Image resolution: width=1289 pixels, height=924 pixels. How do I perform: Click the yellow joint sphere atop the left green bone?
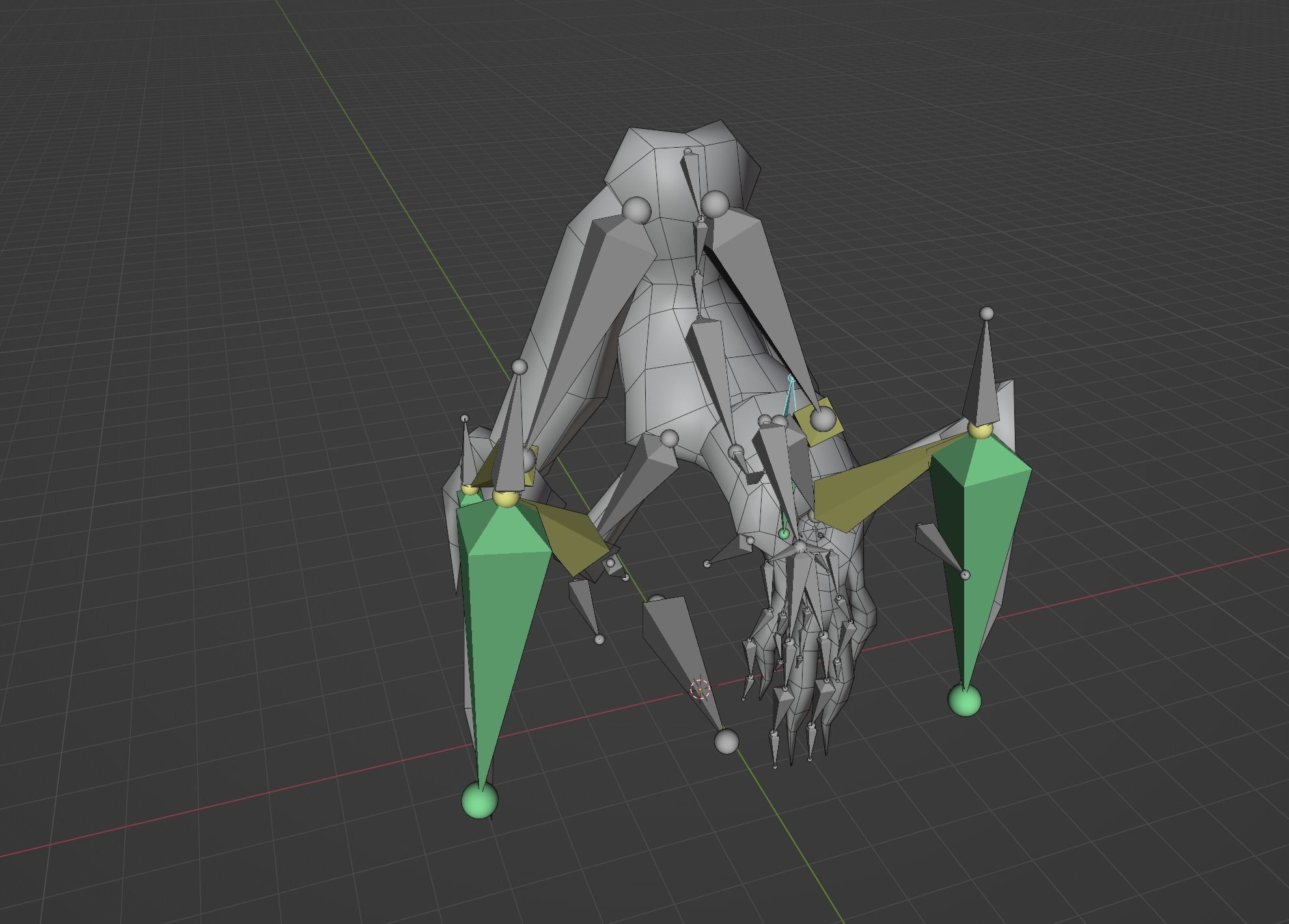coord(505,498)
